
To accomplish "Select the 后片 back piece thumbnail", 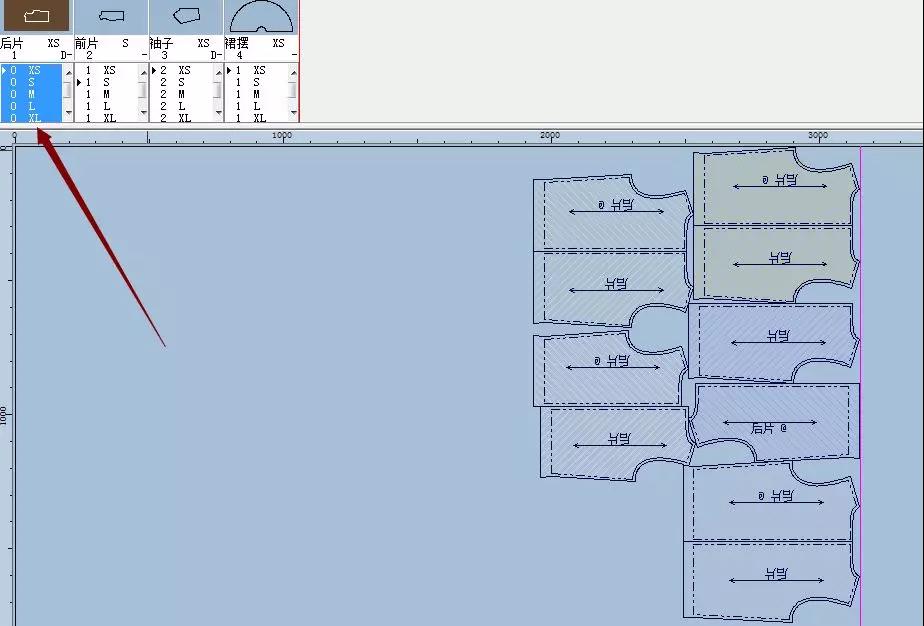I will 36,15.
